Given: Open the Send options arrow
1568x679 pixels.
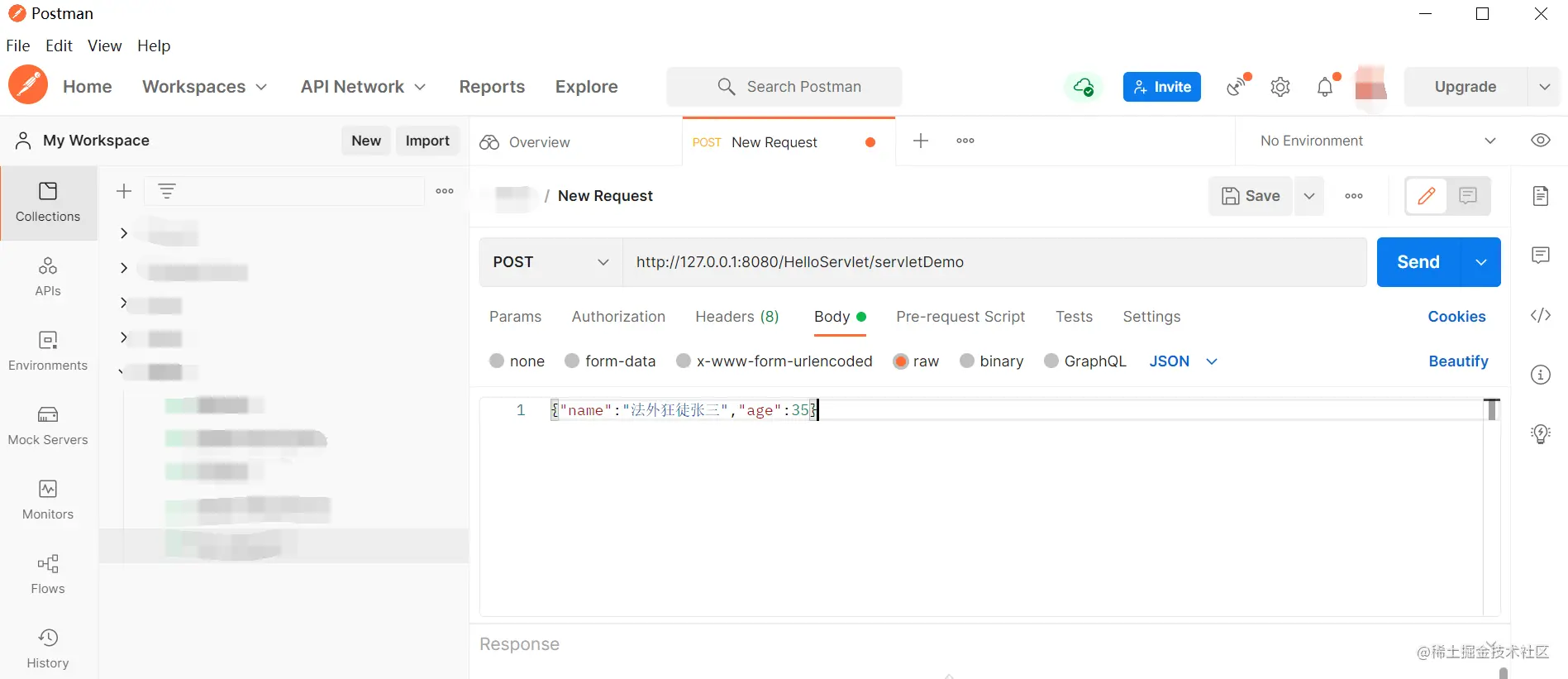Looking at the screenshot, I should pos(1481,262).
